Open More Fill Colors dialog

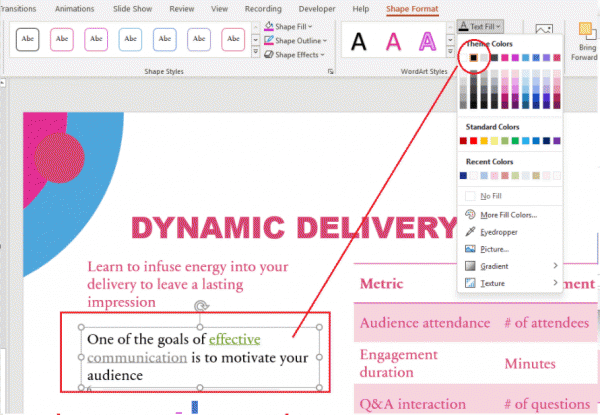(x=508, y=214)
